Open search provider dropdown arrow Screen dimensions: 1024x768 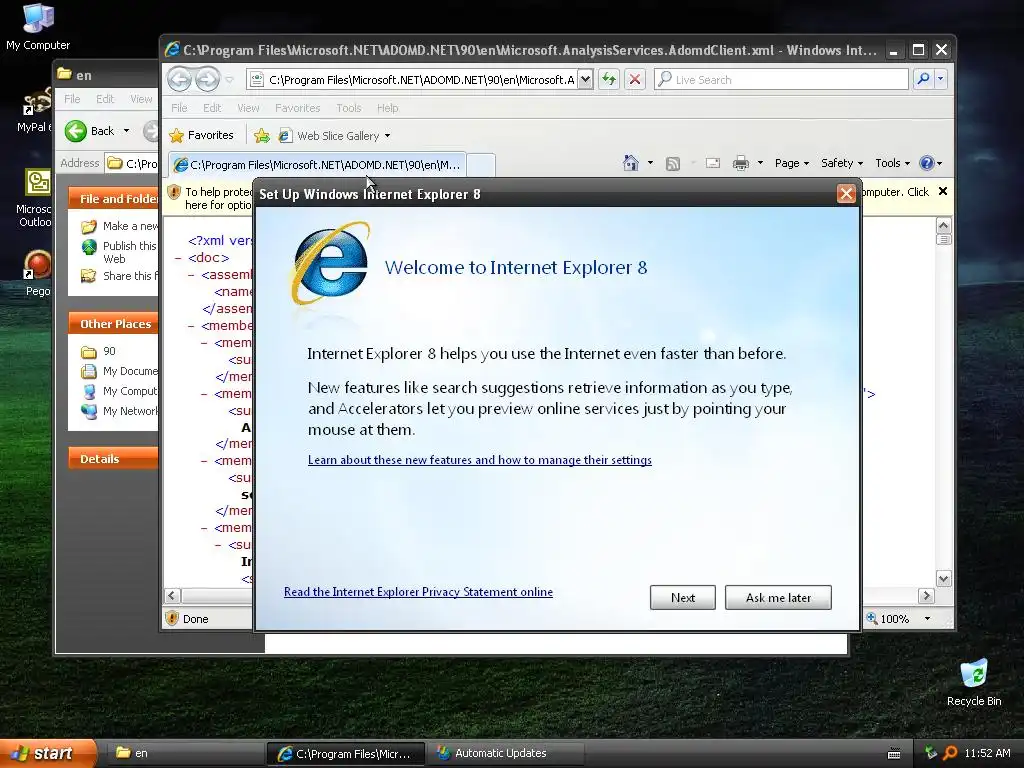point(940,79)
